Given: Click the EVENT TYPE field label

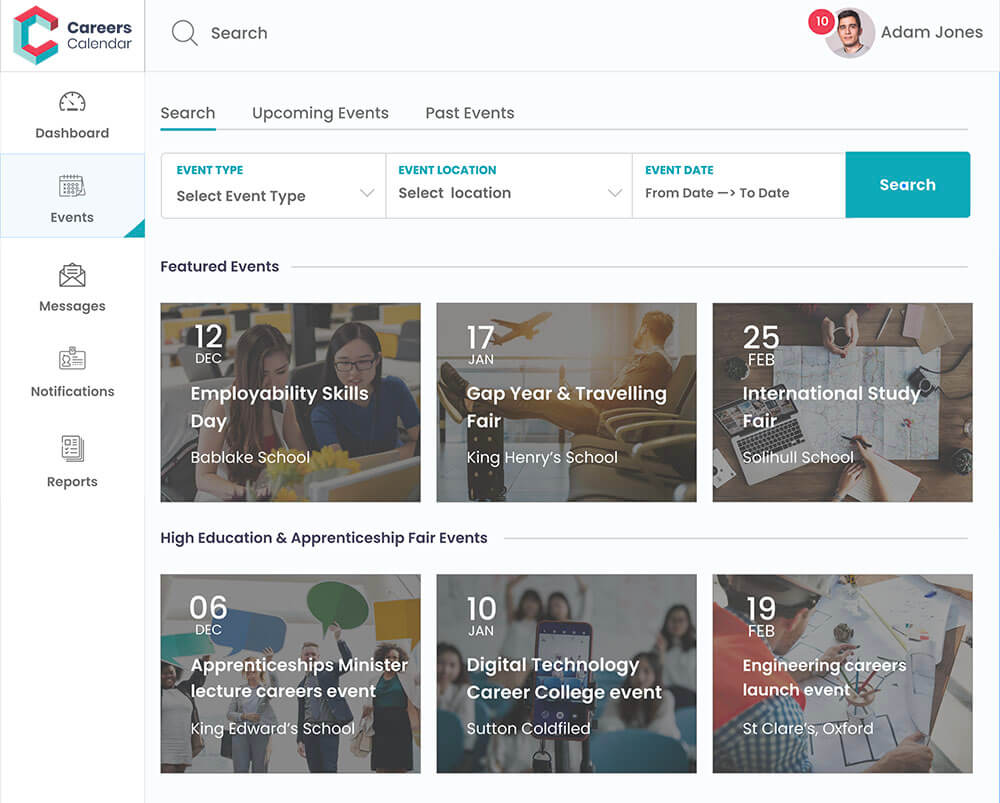Looking at the screenshot, I should [210, 170].
